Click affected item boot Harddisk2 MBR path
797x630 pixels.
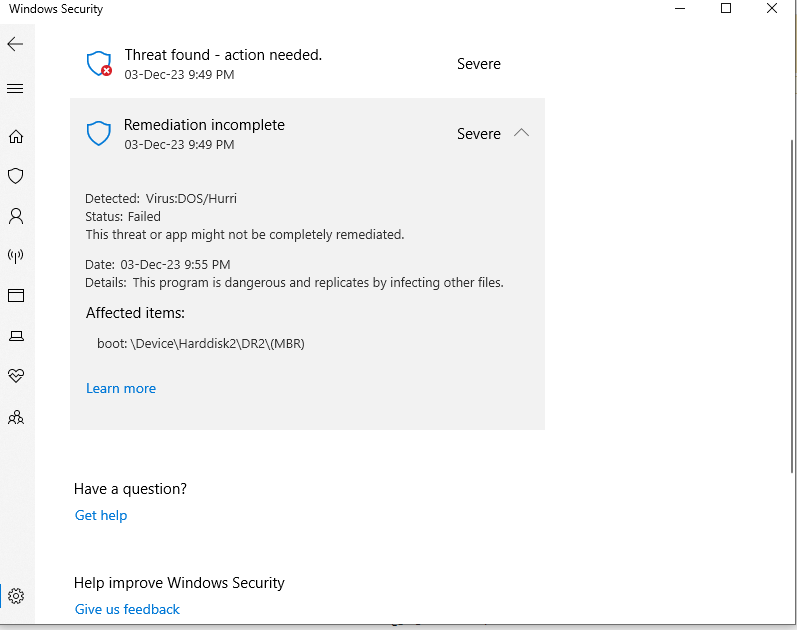click(x=201, y=344)
